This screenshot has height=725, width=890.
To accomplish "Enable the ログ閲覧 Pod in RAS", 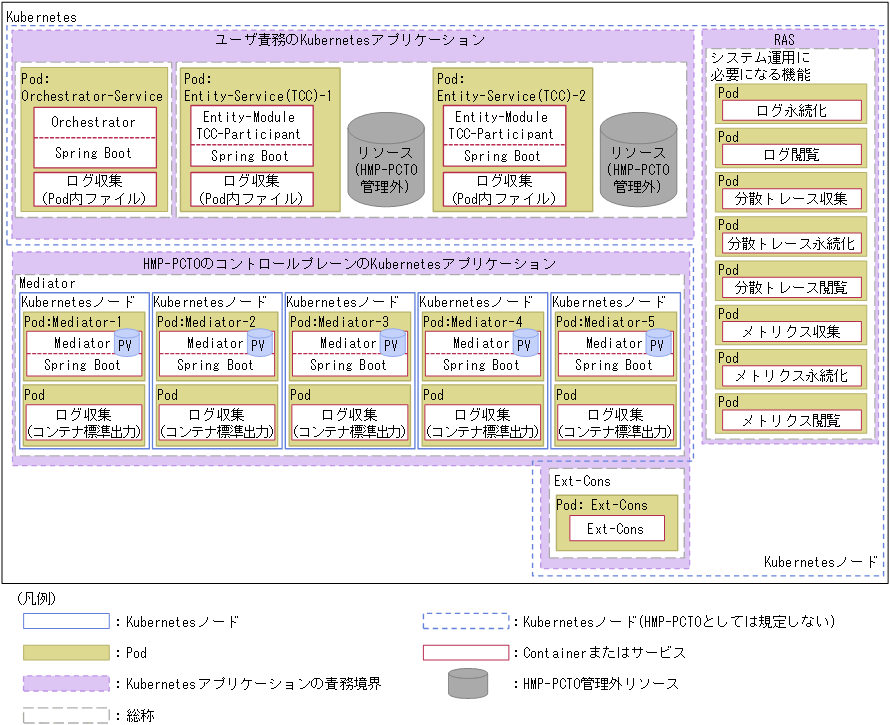I will pos(792,154).
